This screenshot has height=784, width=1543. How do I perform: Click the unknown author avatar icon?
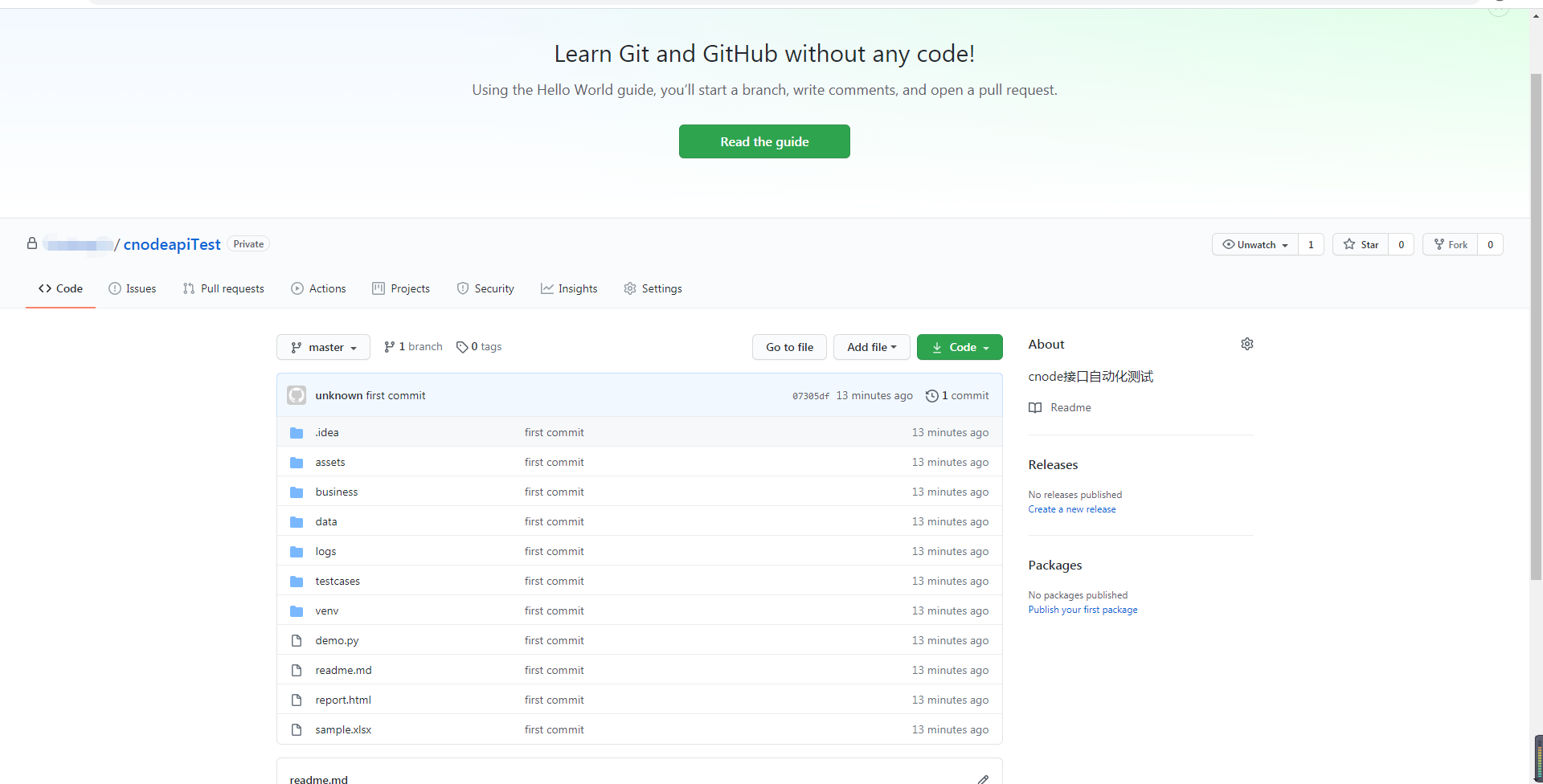click(297, 395)
